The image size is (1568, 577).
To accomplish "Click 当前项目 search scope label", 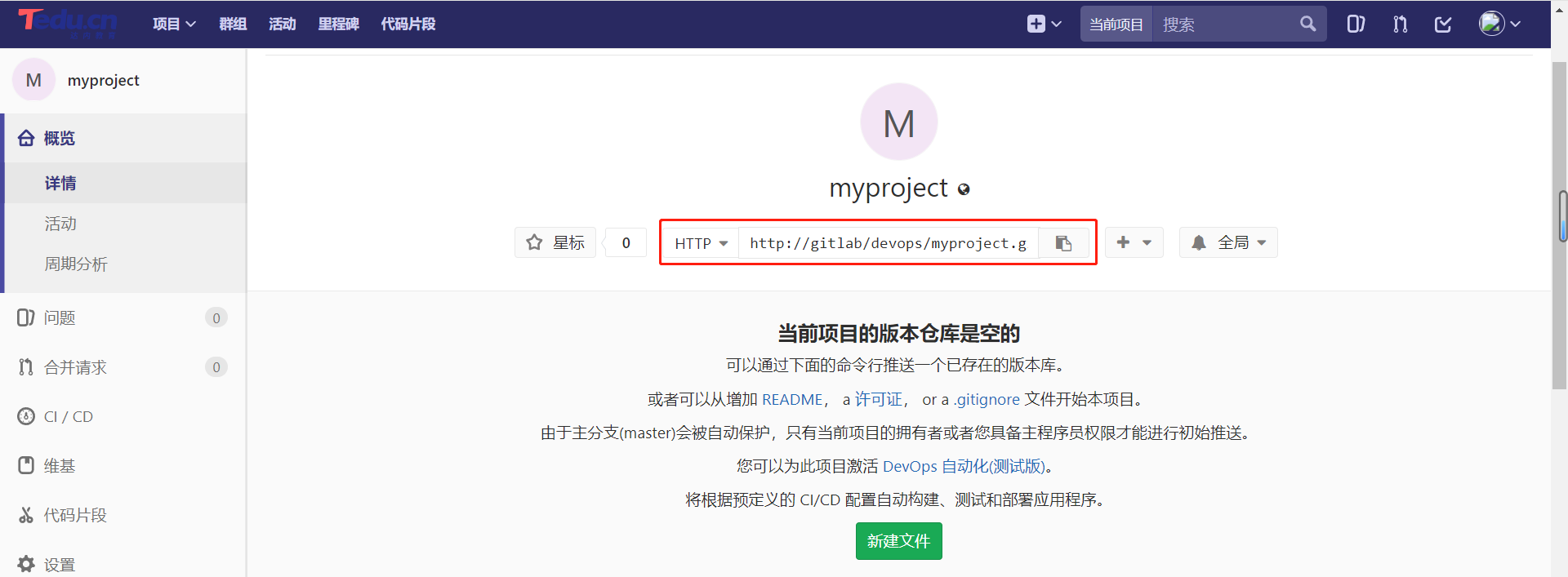I will point(1116,24).
